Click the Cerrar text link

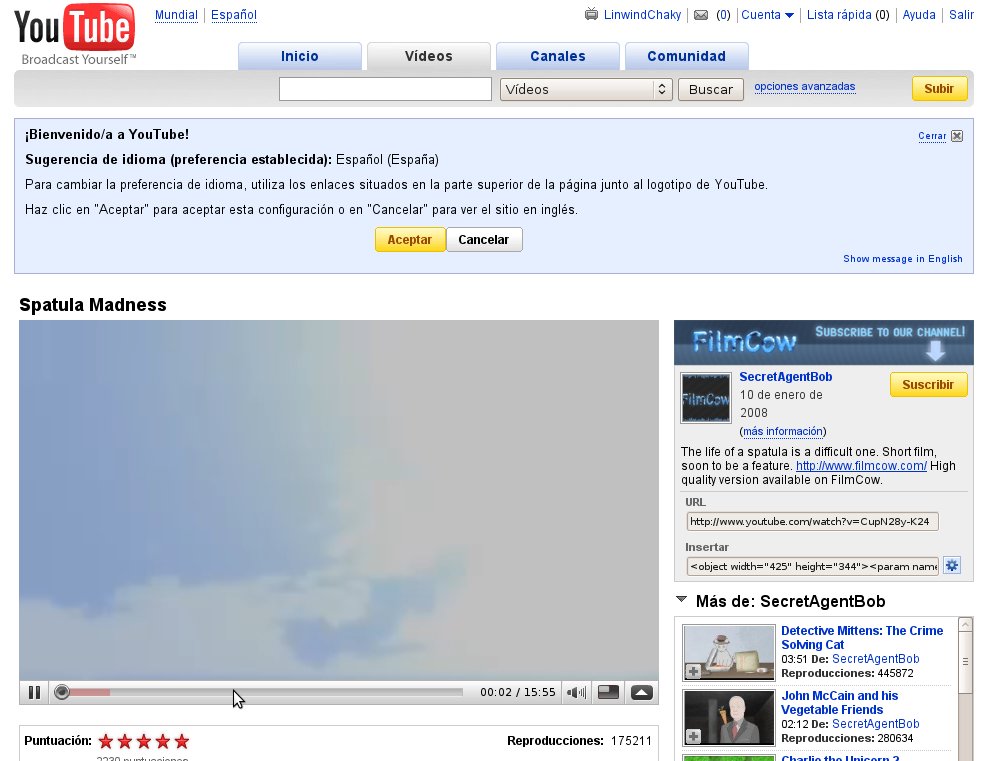click(x=932, y=136)
